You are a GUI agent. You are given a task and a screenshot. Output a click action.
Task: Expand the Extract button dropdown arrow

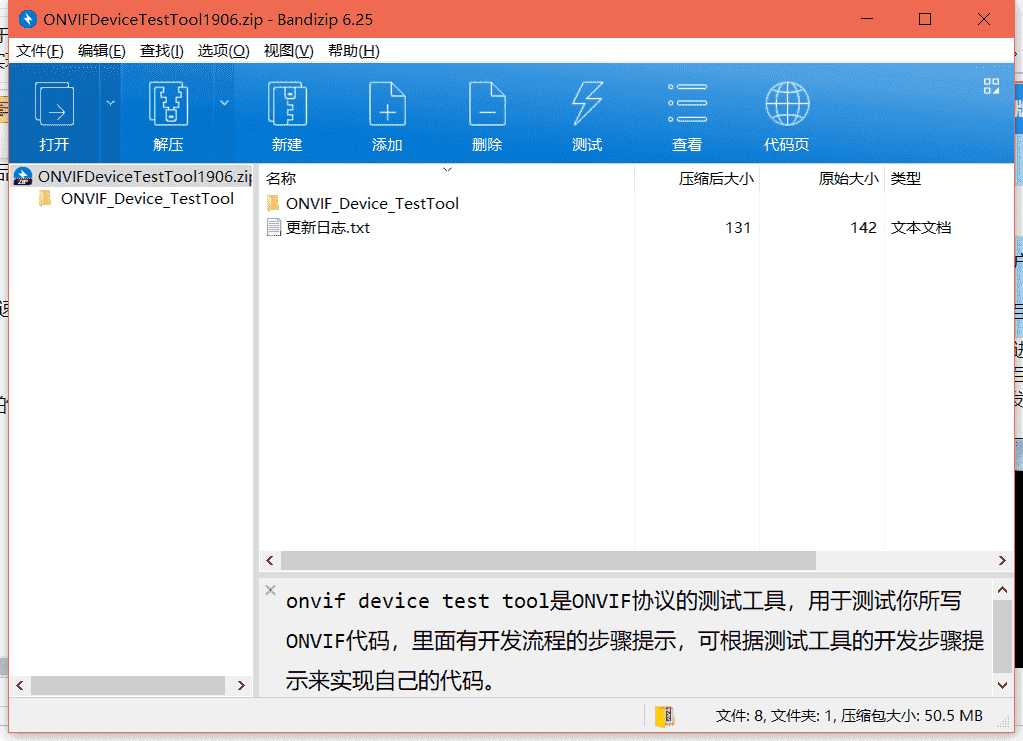(224, 103)
